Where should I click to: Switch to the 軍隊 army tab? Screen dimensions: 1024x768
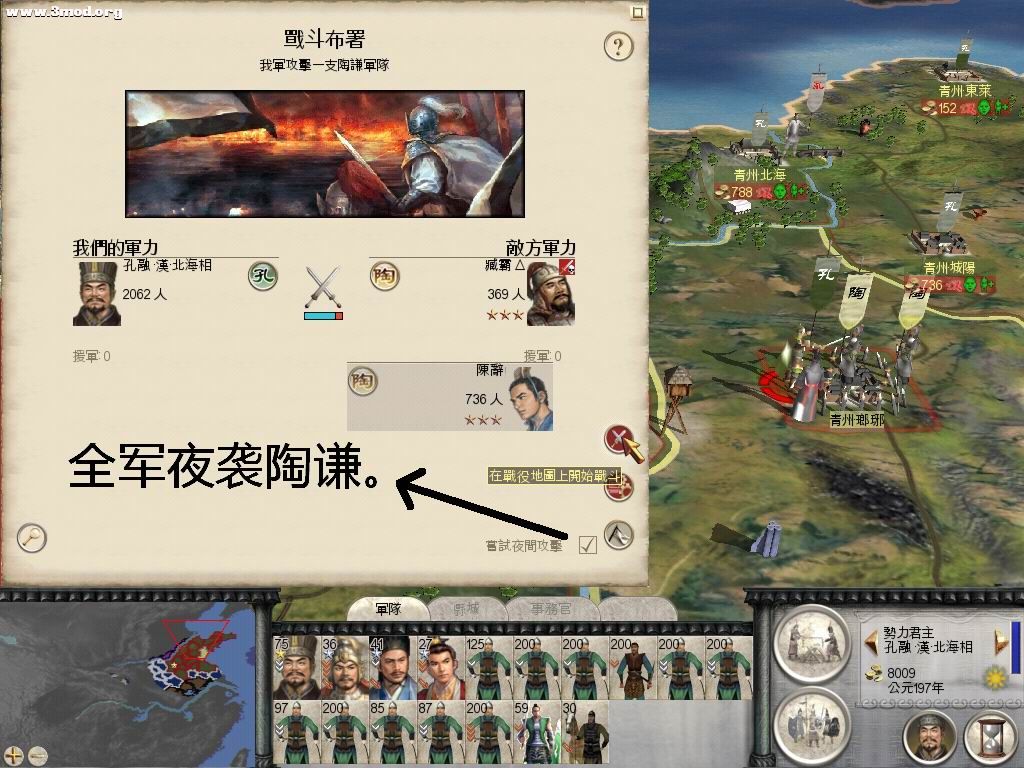pos(389,609)
